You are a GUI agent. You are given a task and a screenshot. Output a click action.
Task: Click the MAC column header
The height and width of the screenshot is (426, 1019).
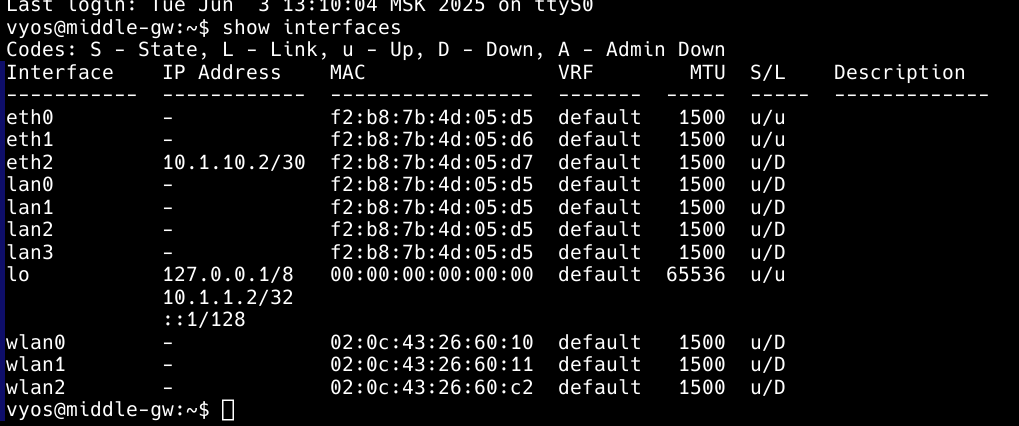348,72
